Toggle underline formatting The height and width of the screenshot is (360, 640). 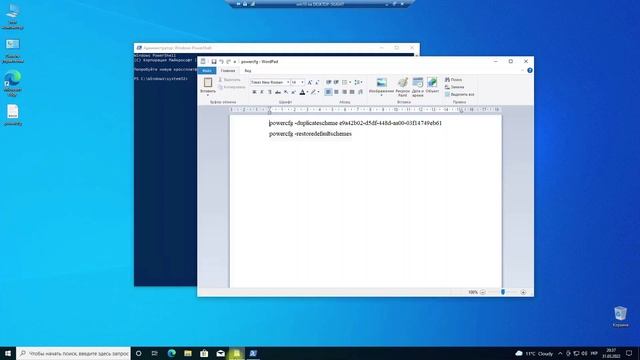270,92
